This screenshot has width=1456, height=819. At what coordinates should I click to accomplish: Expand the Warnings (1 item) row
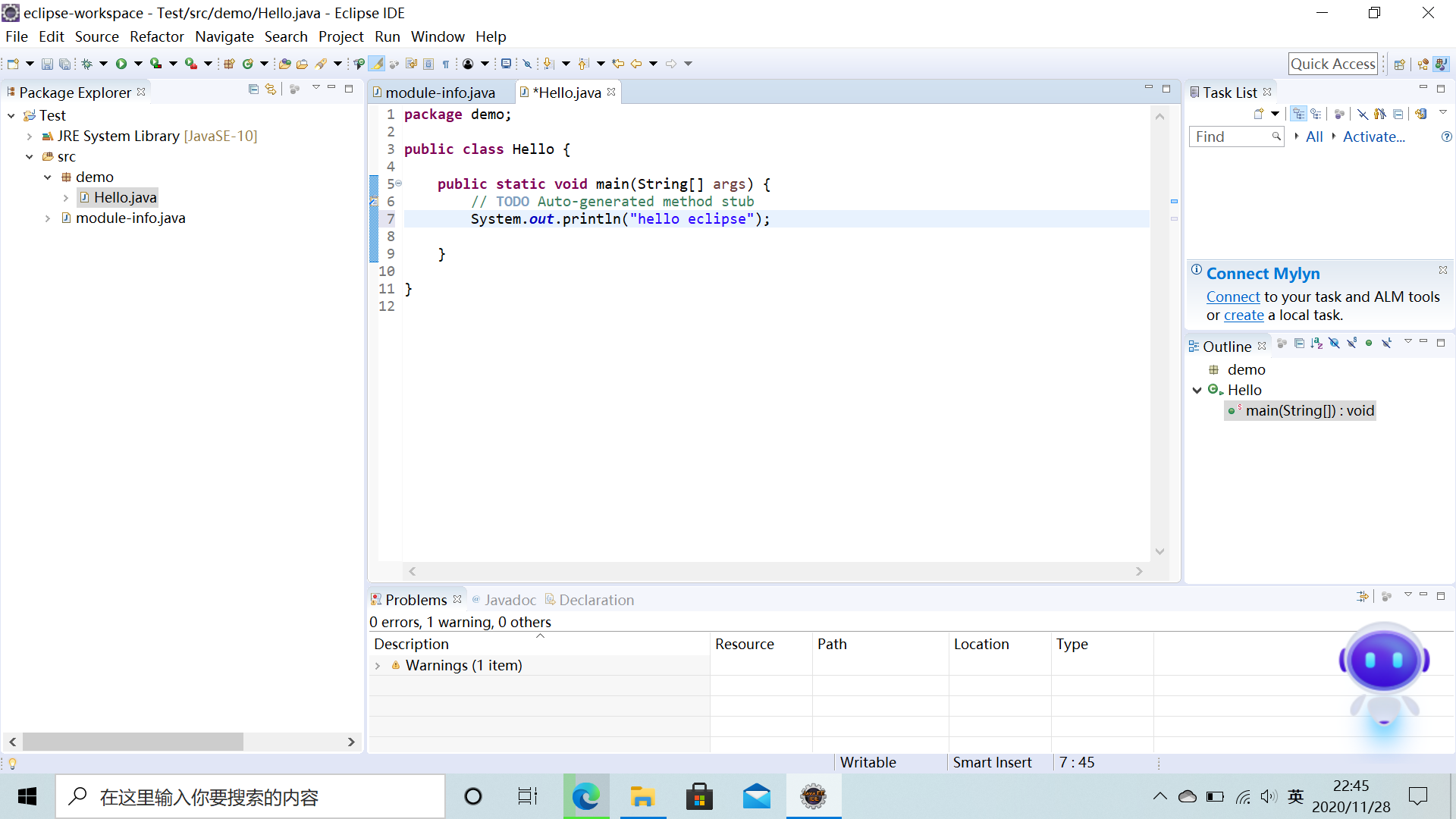(378, 666)
